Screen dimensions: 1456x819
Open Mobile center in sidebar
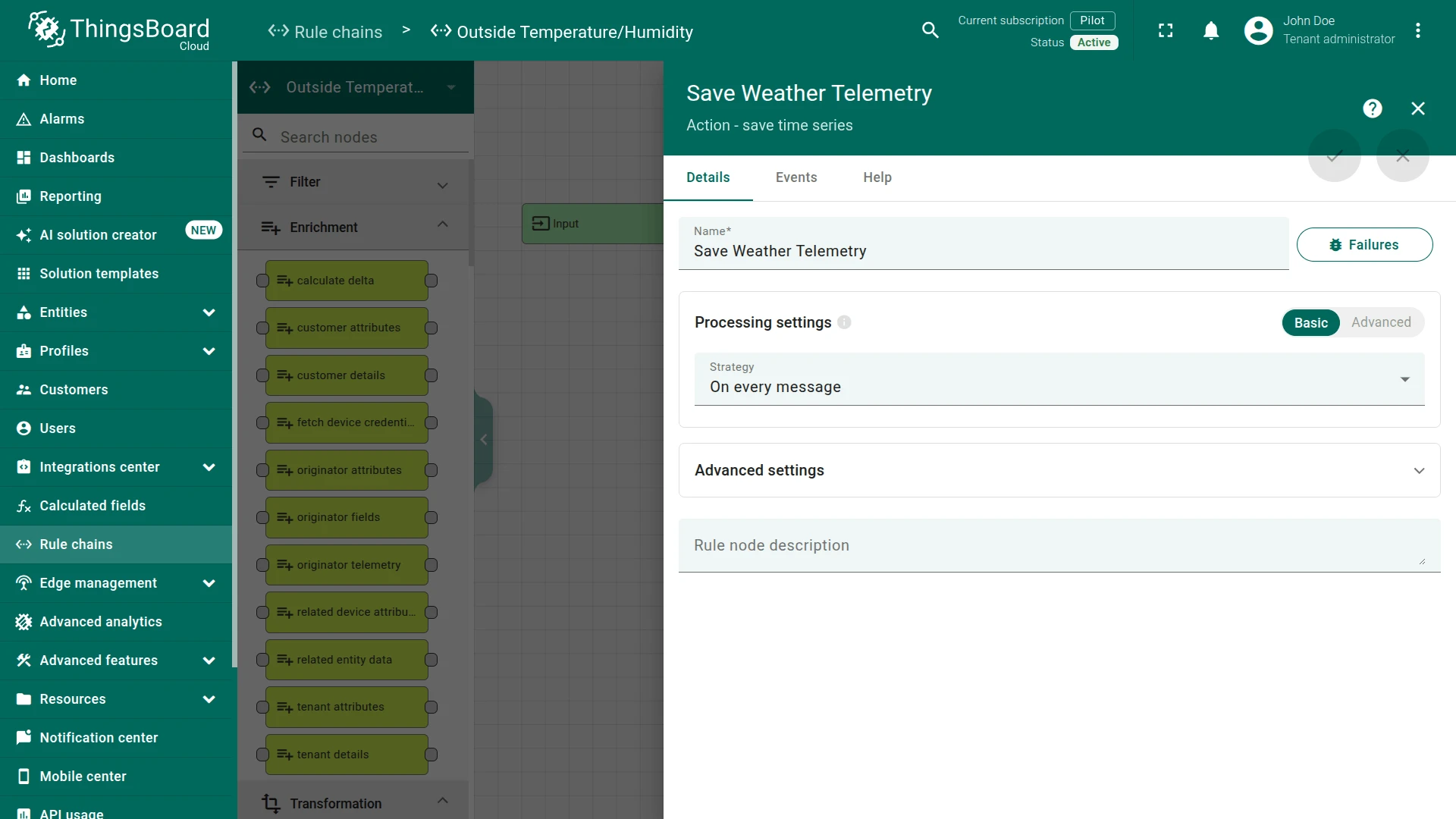(116, 777)
